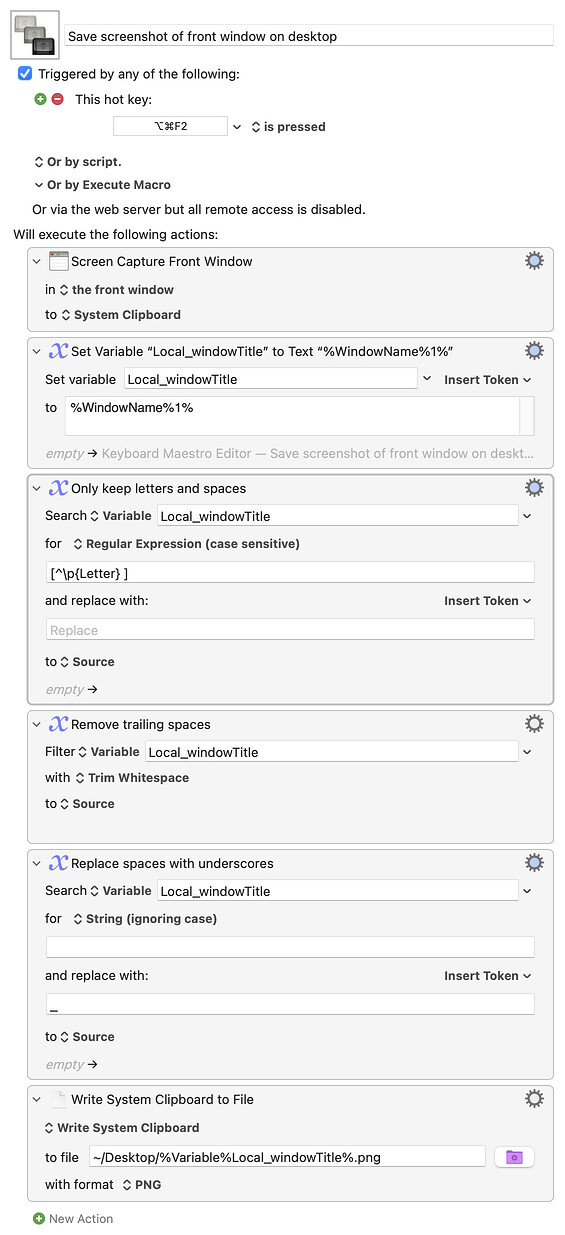This screenshot has width=565, height=1235.
Task: Open variable name dropdown in Set Variable action
Action: click(x=428, y=379)
